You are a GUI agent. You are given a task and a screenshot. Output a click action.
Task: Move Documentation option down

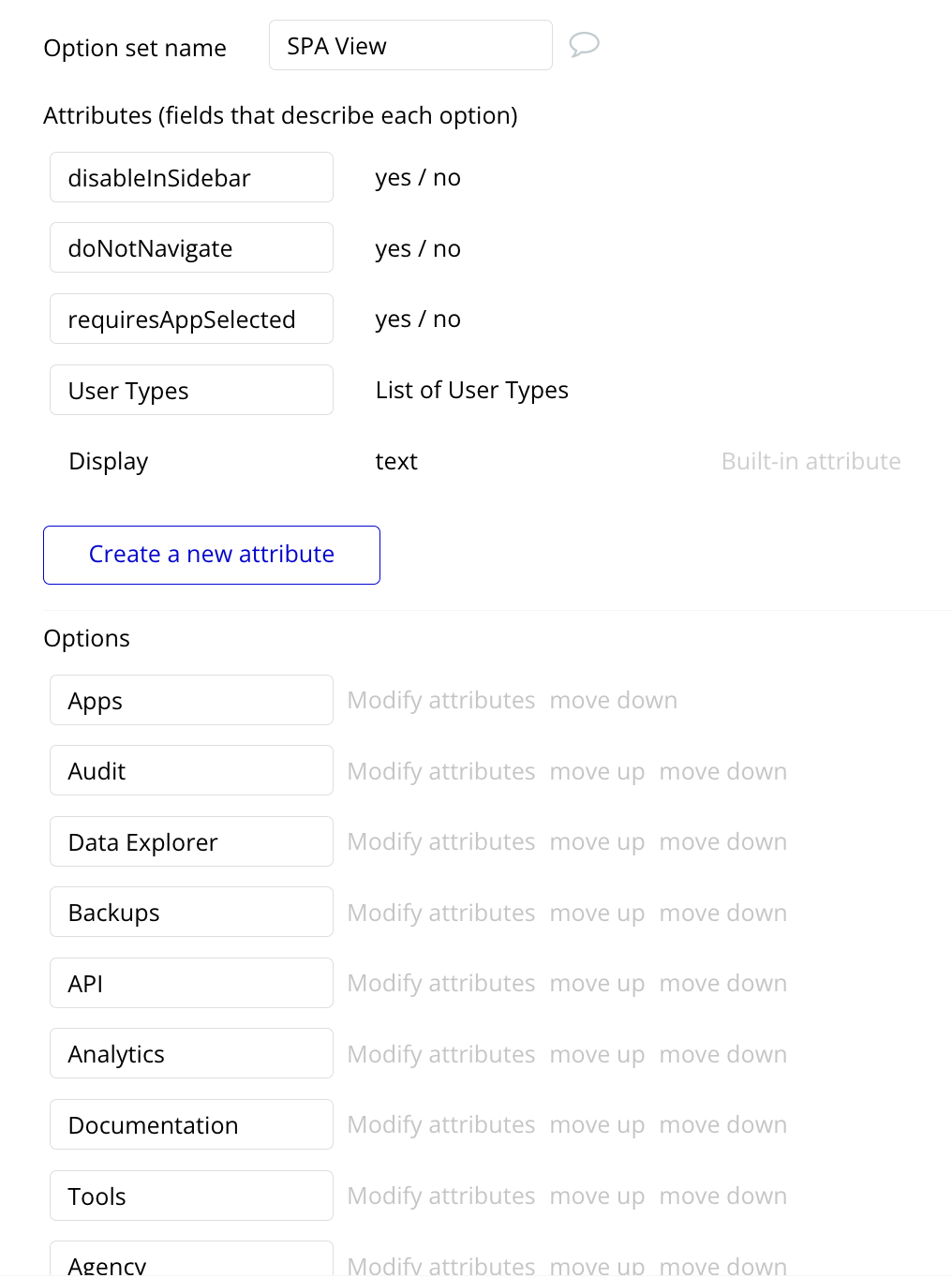722,1125
